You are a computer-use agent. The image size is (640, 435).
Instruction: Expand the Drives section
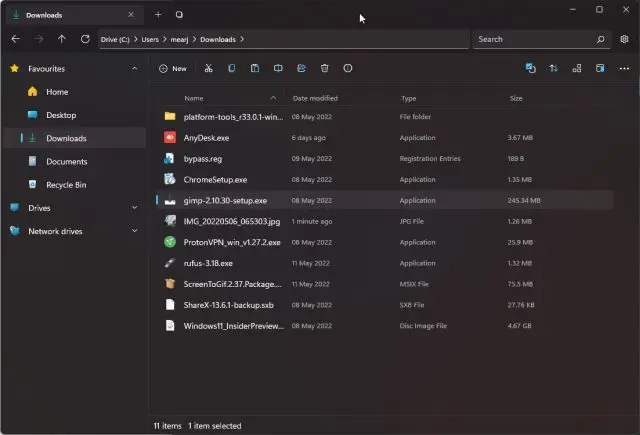tap(135, 208)
